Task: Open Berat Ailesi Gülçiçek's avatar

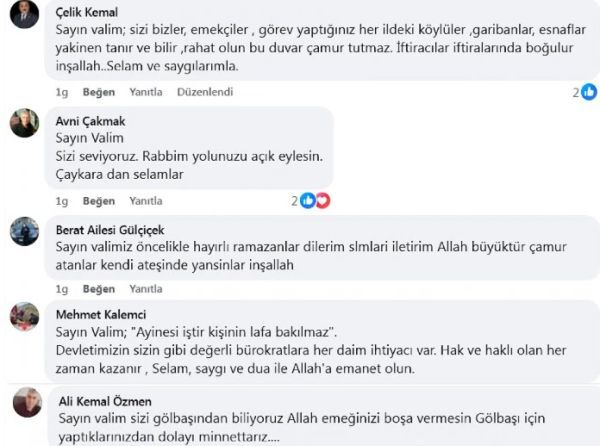Action: (x=24, y=231)
